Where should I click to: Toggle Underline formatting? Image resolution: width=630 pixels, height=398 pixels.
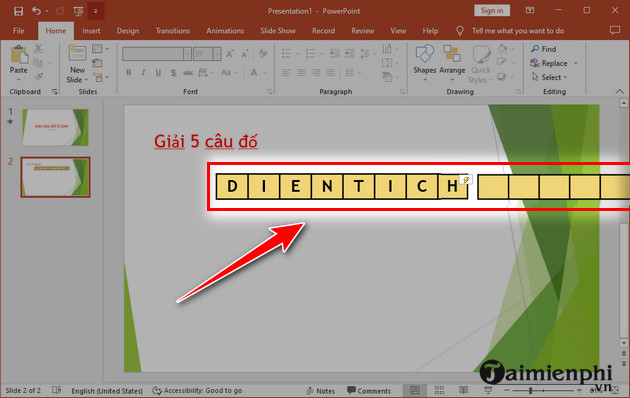coord(158,73)
